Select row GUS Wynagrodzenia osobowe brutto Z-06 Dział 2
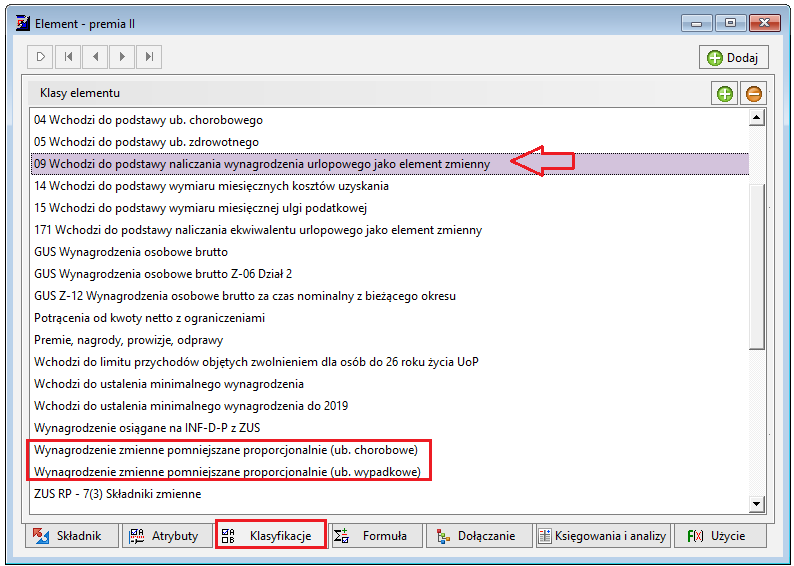This screenshot has width=794, height=566. [x=389, y=274]
